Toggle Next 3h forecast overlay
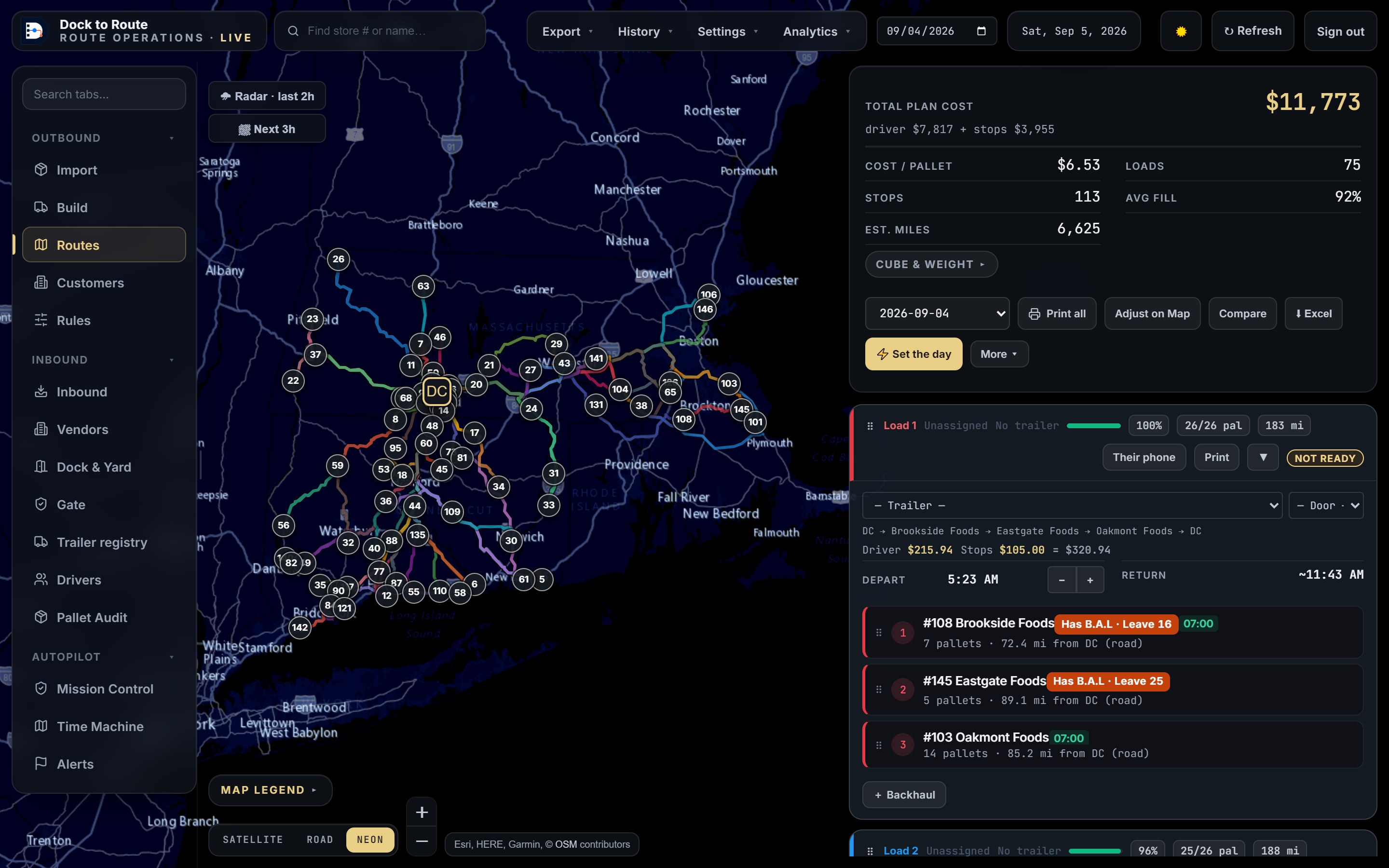The image size is (1389, 868). (x=267, y=129)
